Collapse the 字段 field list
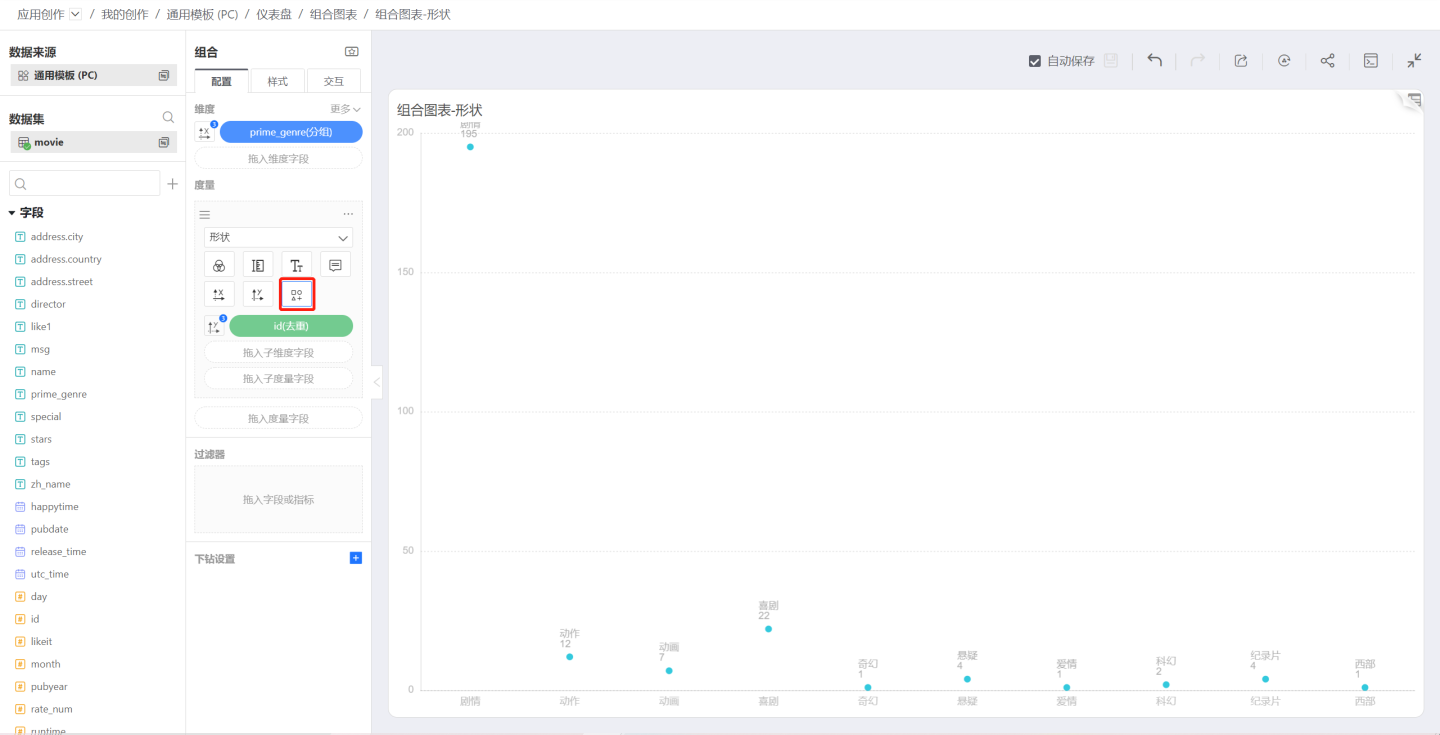The width and height of the screenshot is (1440, 735). point(12,213)
